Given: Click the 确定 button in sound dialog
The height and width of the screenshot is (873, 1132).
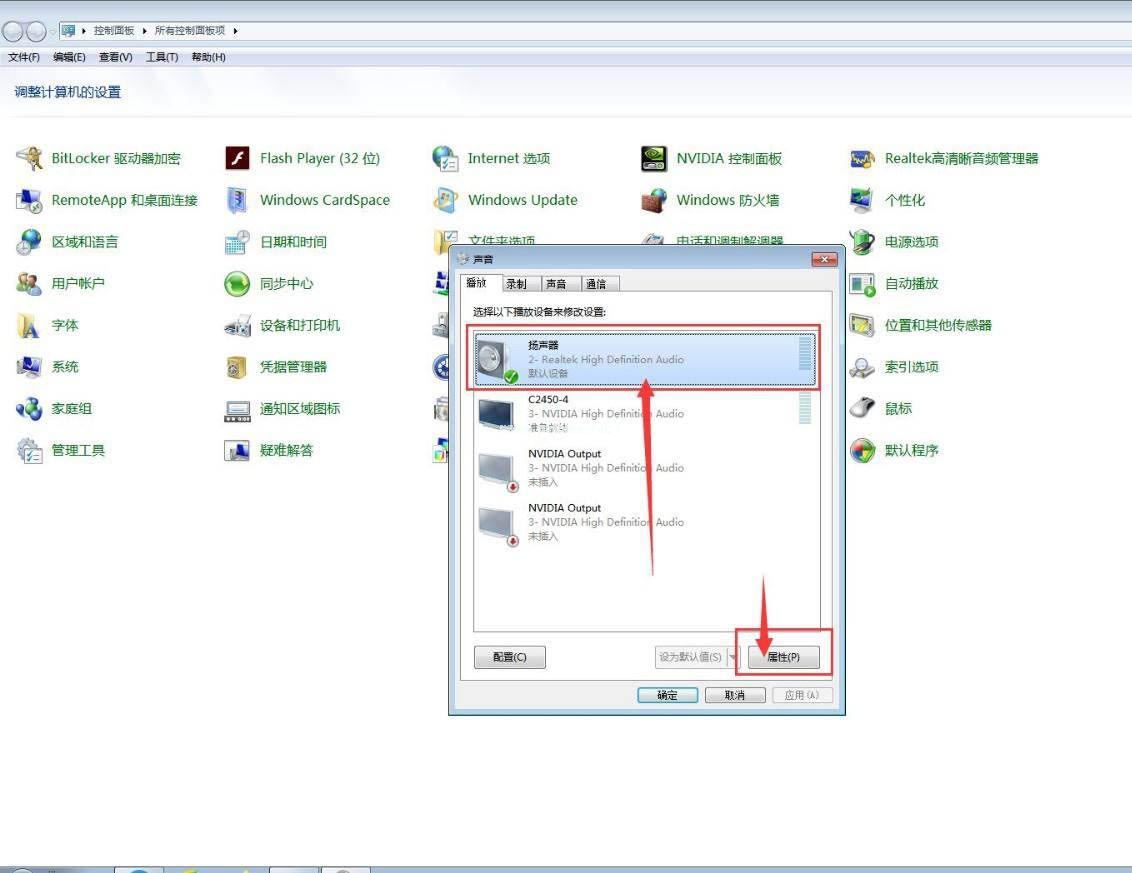Looking at the screenshot, I should (x=668, y=695).
